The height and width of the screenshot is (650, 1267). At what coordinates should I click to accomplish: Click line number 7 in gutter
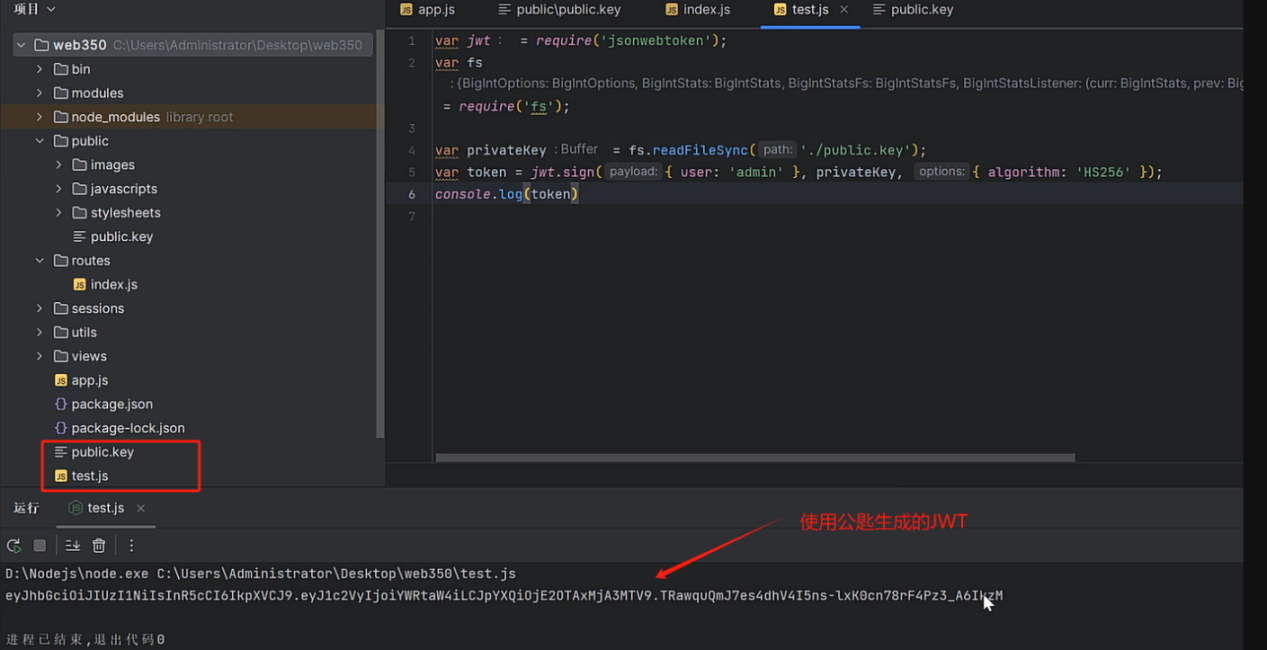point(411,216)
